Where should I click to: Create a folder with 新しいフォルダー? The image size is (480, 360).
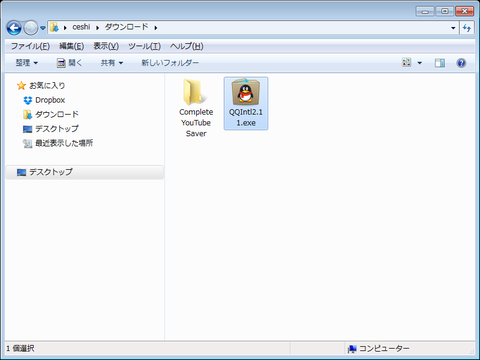[x=170, y=63]
